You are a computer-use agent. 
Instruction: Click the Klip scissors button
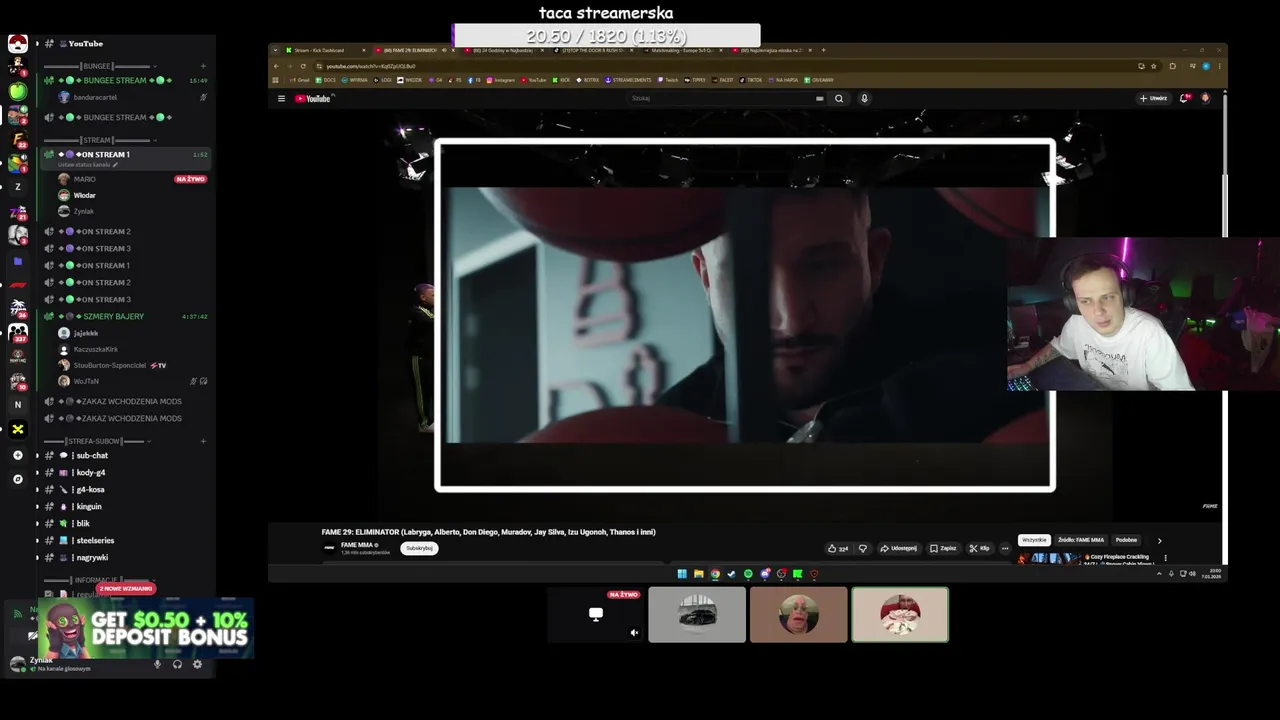[x=979, y=548]
